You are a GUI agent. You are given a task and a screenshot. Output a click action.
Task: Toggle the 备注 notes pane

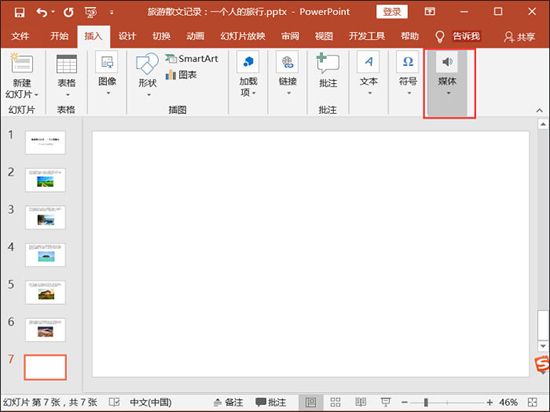[229, 402]
